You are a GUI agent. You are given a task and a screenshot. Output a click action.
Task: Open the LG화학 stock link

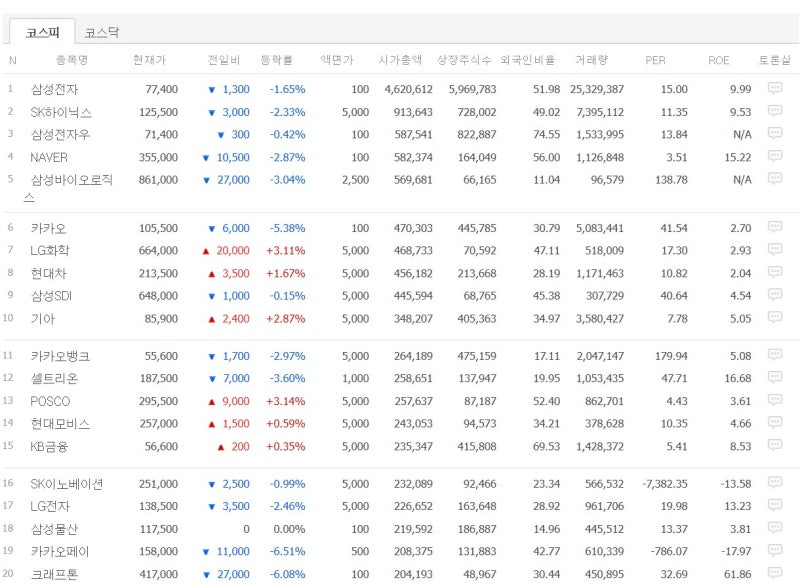[x=50, y=250]
